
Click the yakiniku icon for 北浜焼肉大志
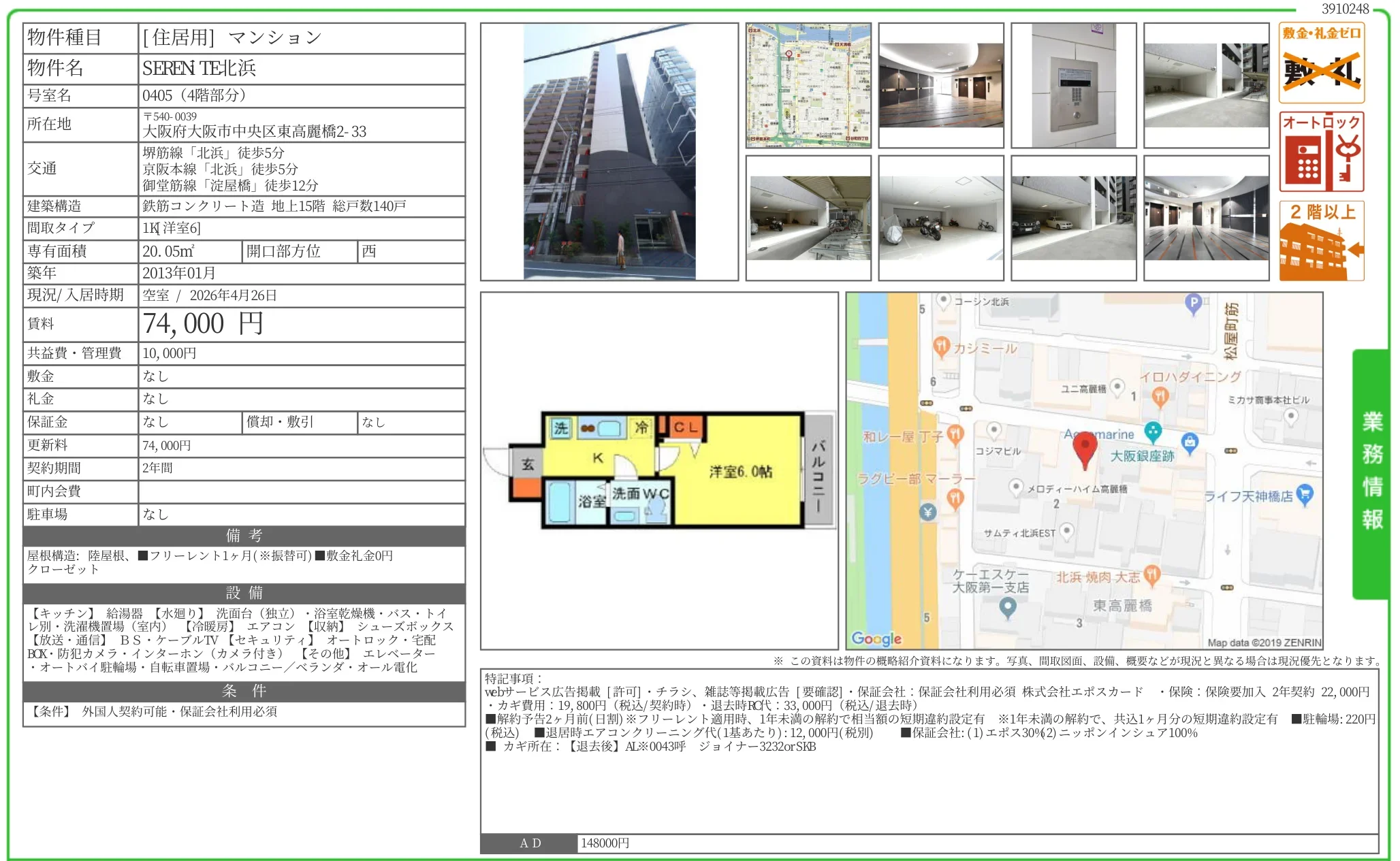pyautogui.click(x=1150, y=575)
